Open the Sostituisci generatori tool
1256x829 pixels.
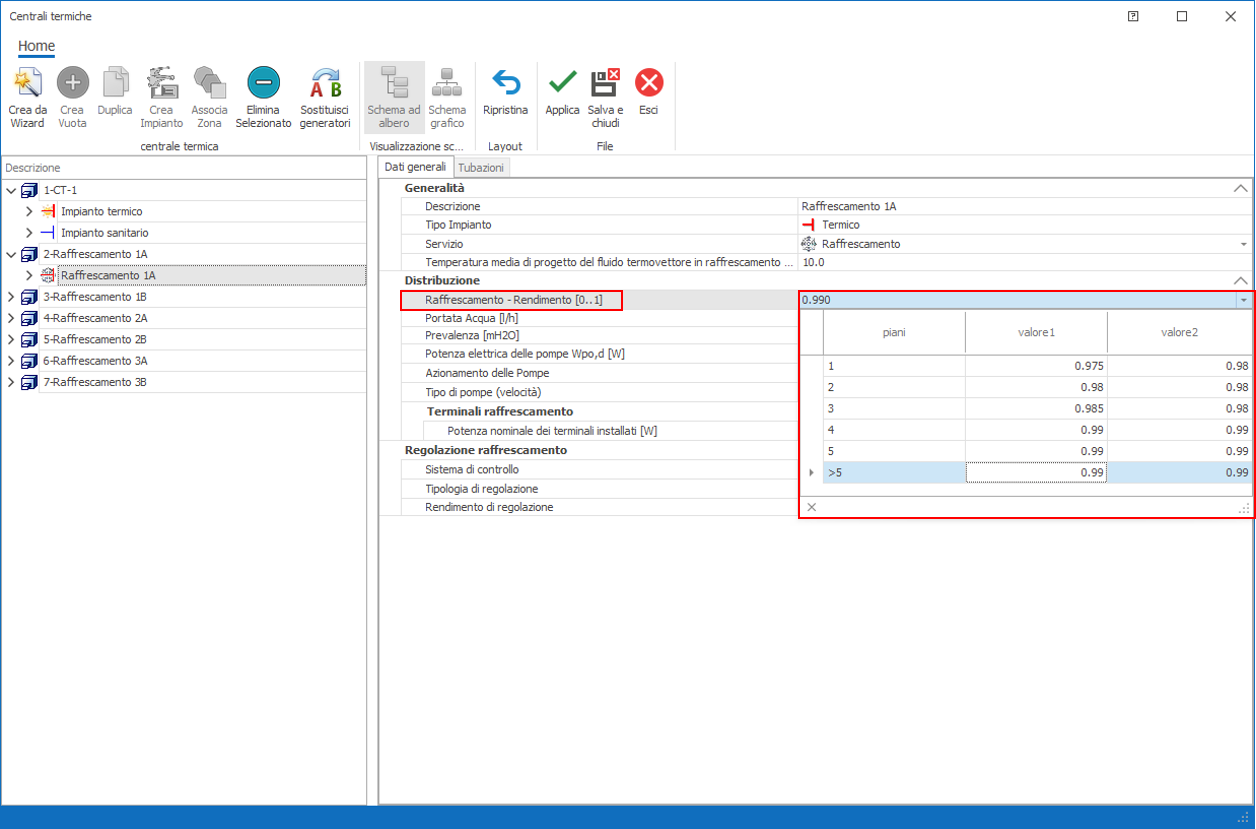[325, 84]
